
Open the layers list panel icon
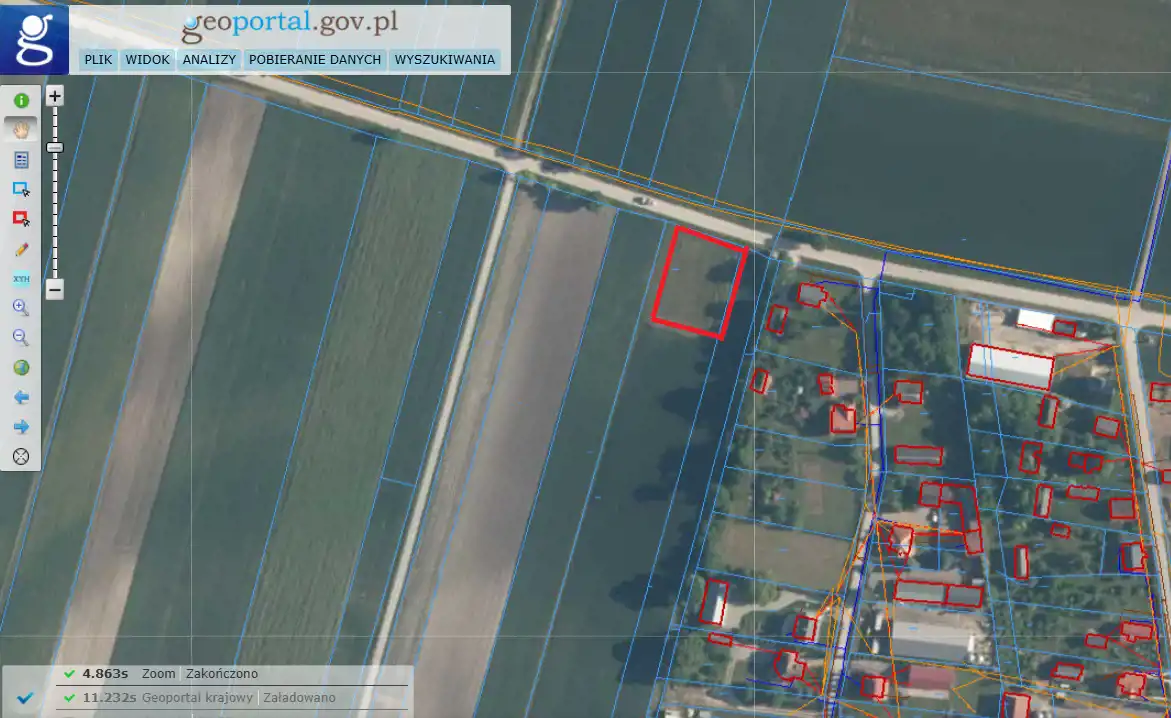[21, 160]
